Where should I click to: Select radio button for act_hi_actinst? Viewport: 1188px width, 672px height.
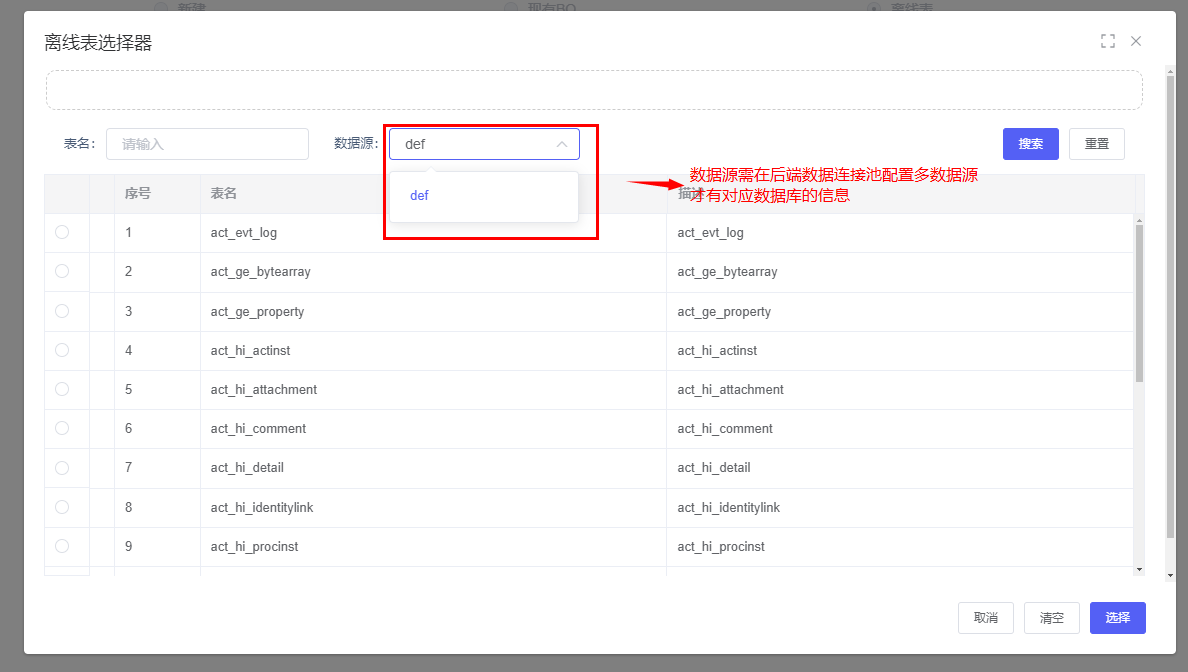(x=62, y=350)
